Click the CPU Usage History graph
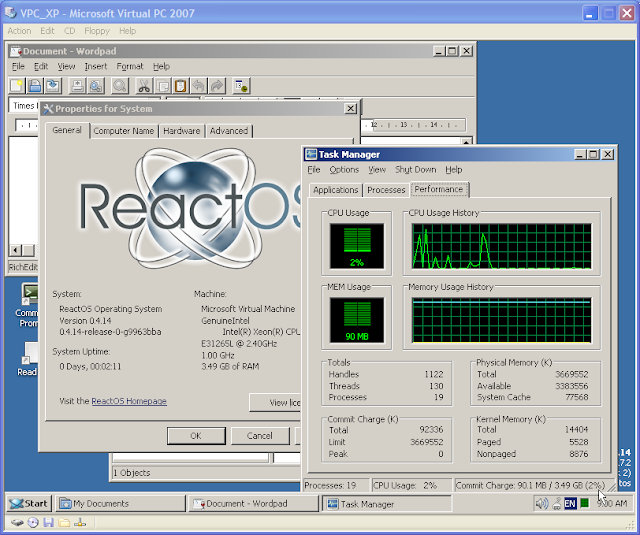 (x=502, y=246)
